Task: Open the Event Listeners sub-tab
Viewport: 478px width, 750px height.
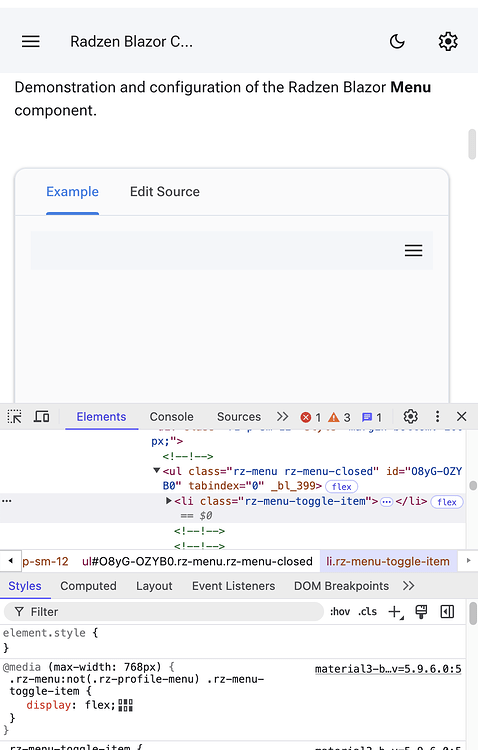Action: (x=233, y=586)
